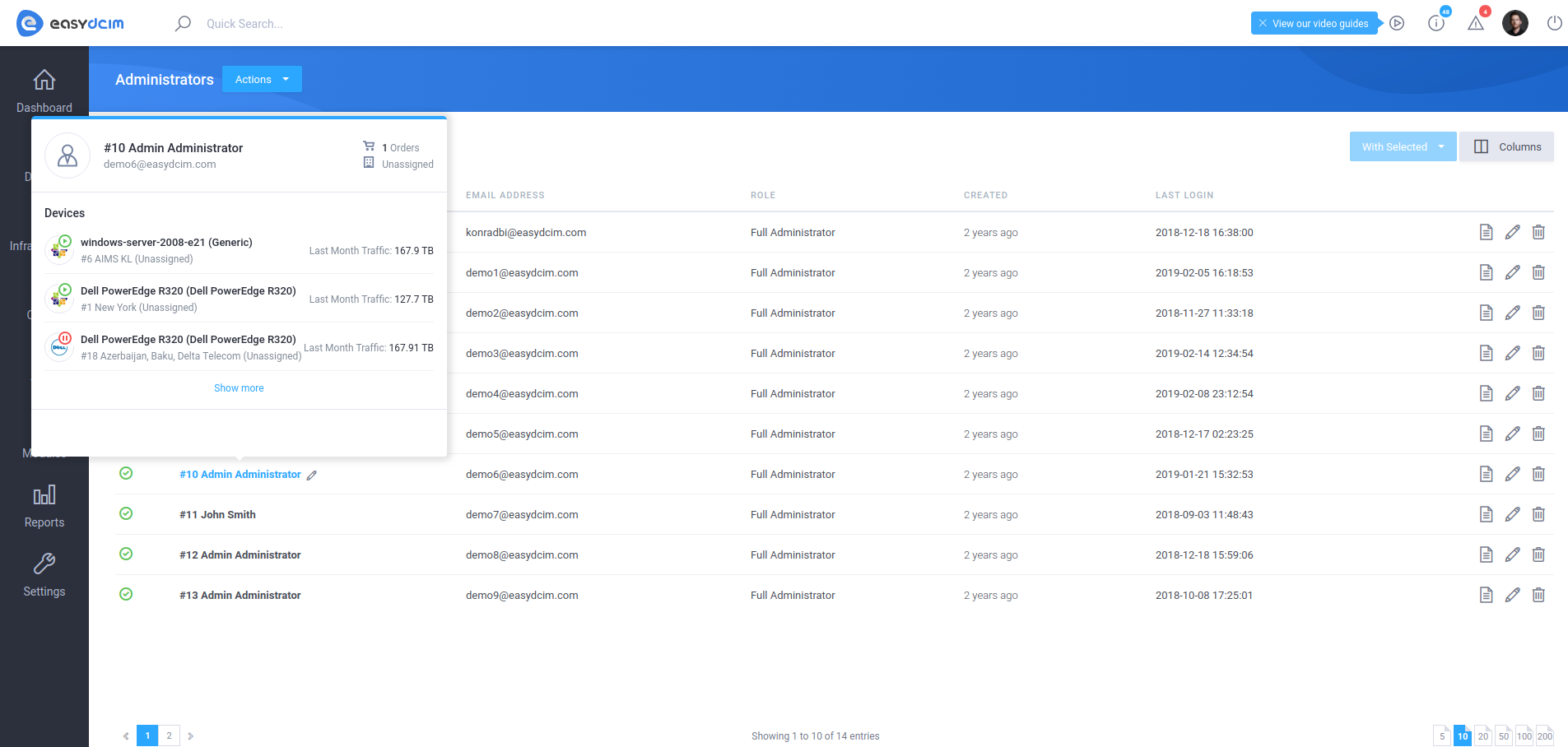Click the popup user avatar icon
Screen dimensions: 1568x747
tap(67, 155)
